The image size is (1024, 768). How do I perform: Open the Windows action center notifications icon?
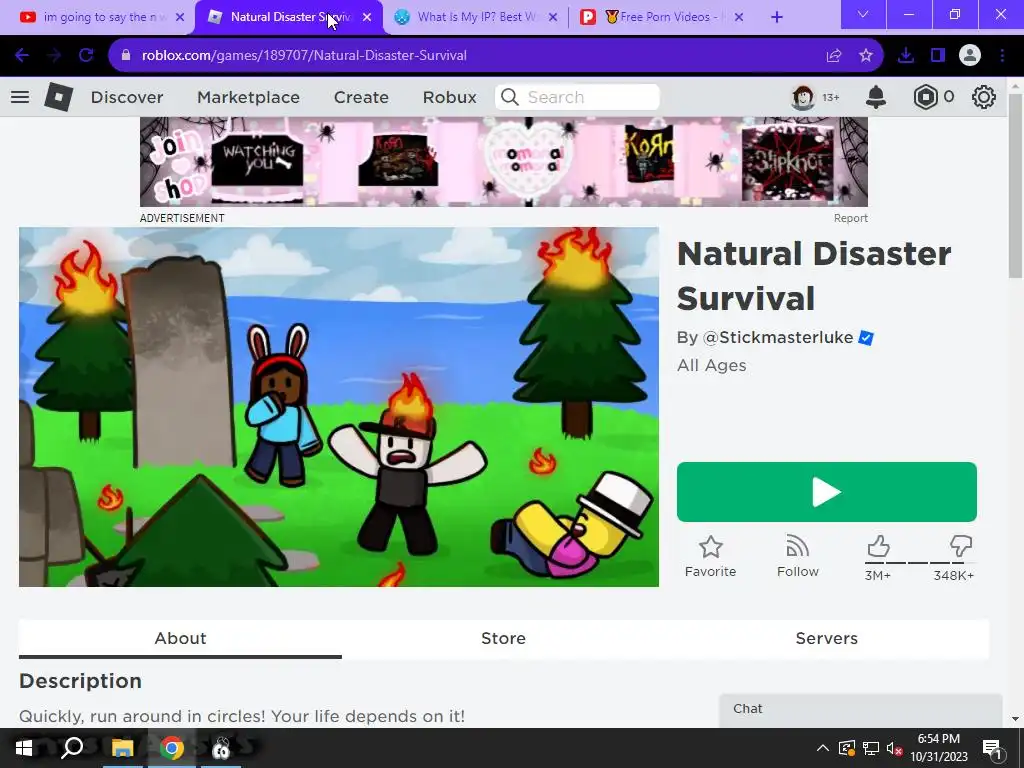click(x=992, y=749)
